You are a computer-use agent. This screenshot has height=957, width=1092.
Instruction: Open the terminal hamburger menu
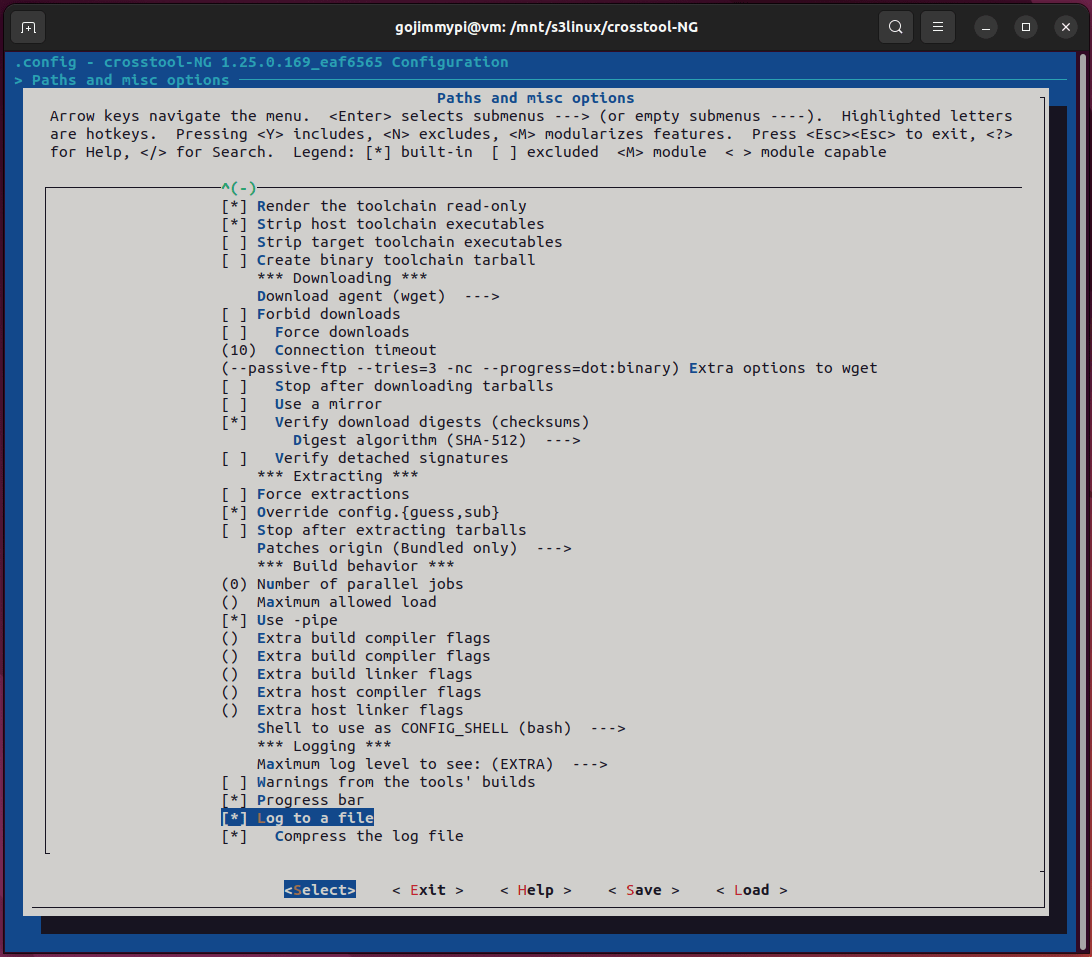[x=938, y=27]
